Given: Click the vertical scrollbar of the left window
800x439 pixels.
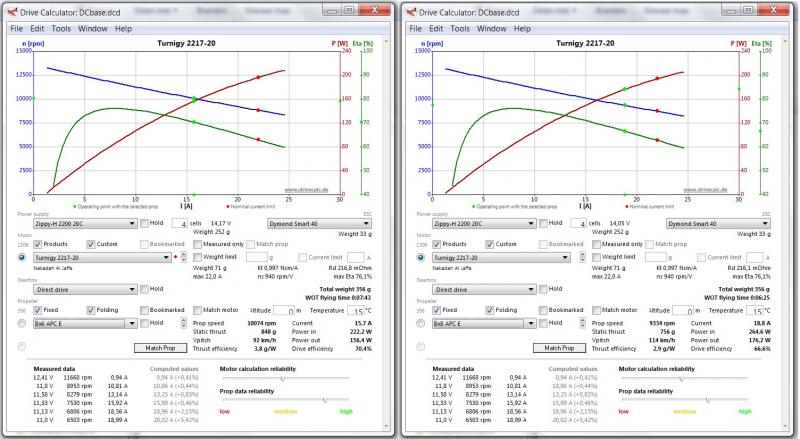Looking at the screenshot, I should [386, 233].
